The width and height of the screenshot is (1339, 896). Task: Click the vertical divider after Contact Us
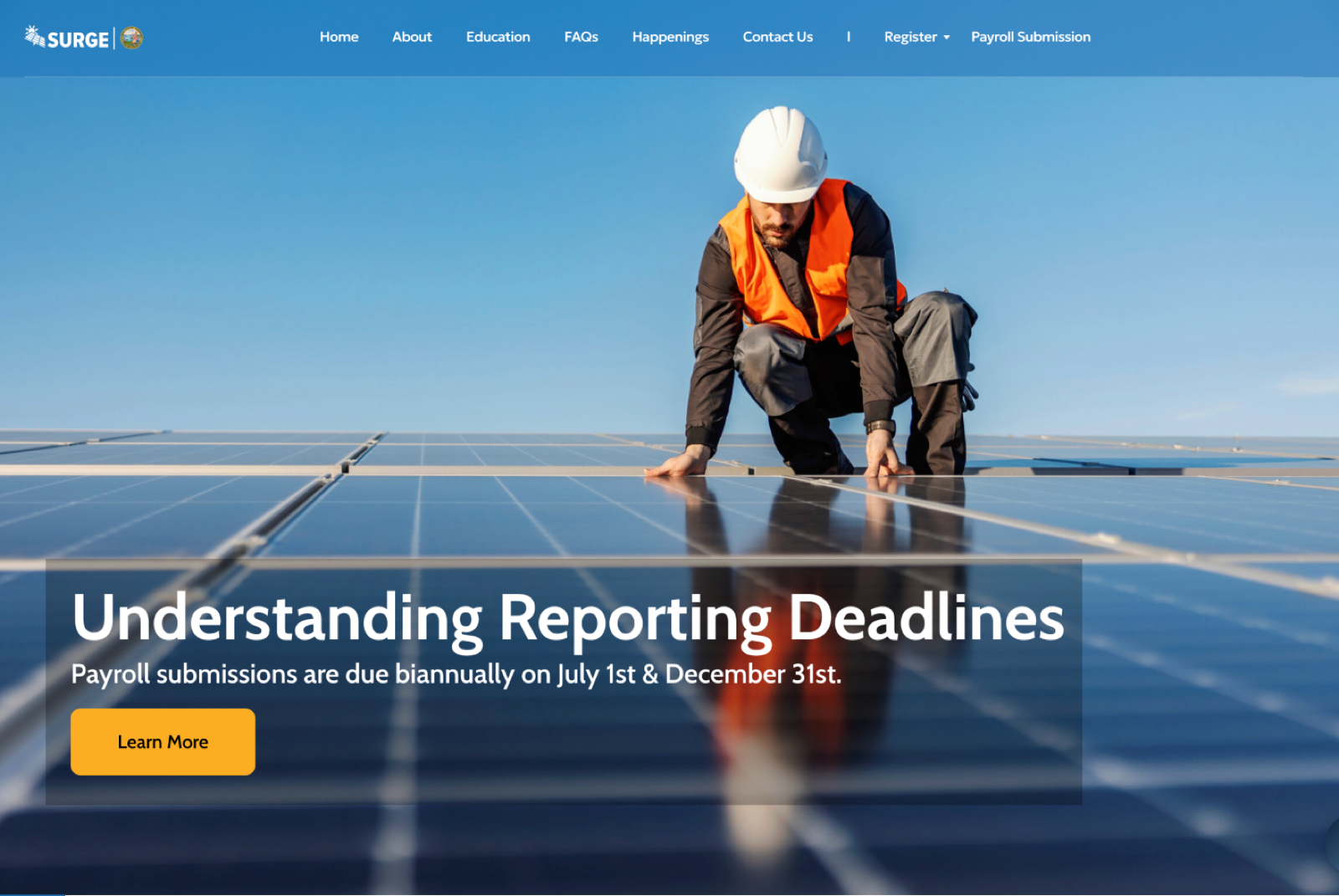849,37
